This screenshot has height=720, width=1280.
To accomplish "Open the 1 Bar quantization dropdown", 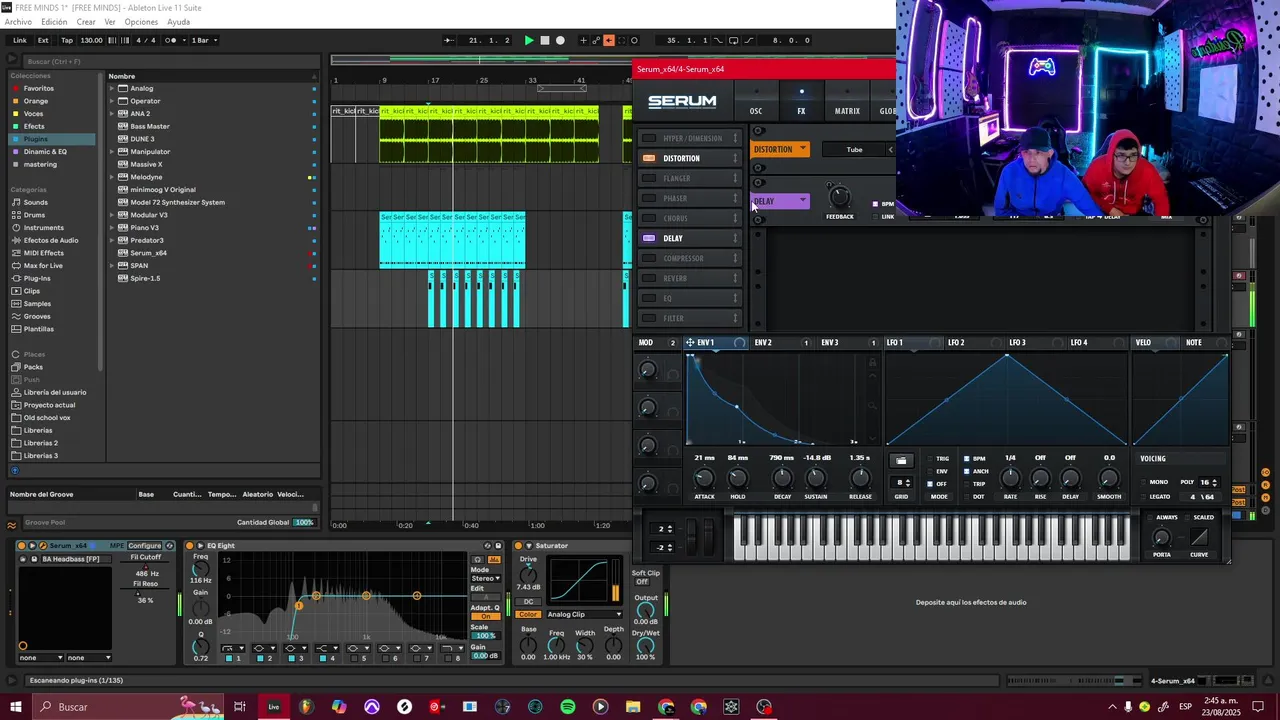I will [203, 40].
